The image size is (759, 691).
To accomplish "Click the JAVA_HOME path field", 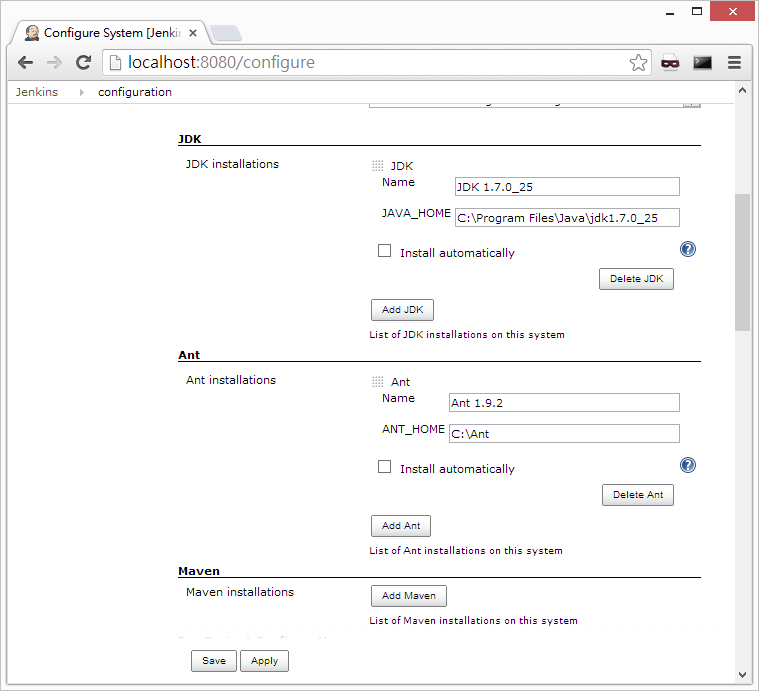I will pyautogui.click(x=566, y=218).
